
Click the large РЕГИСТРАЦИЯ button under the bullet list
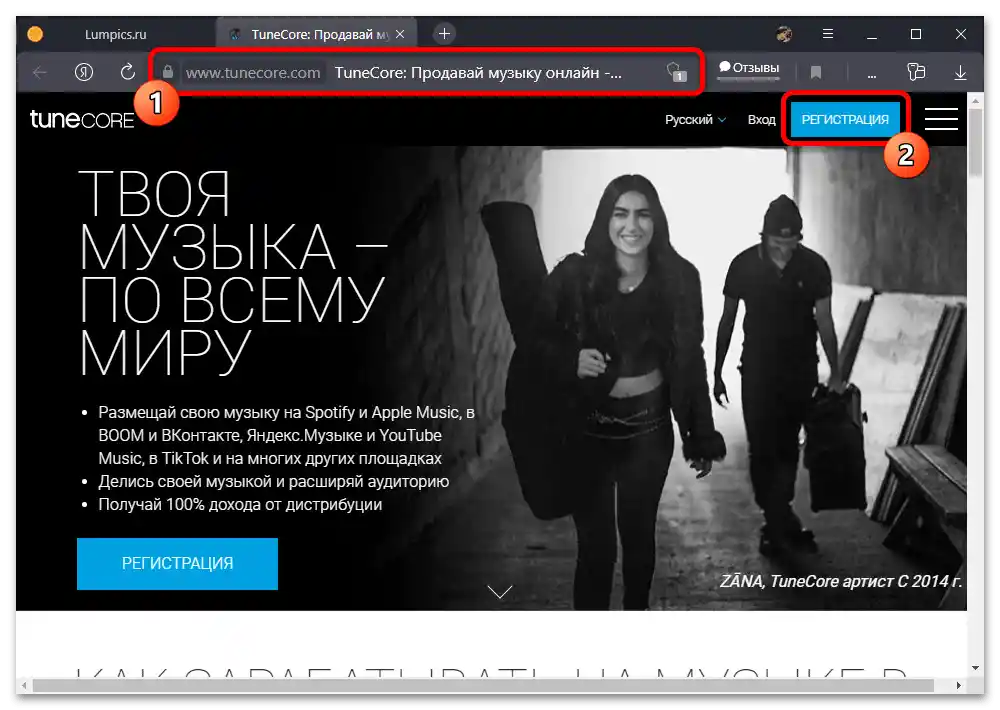click(x=177, y=563)
